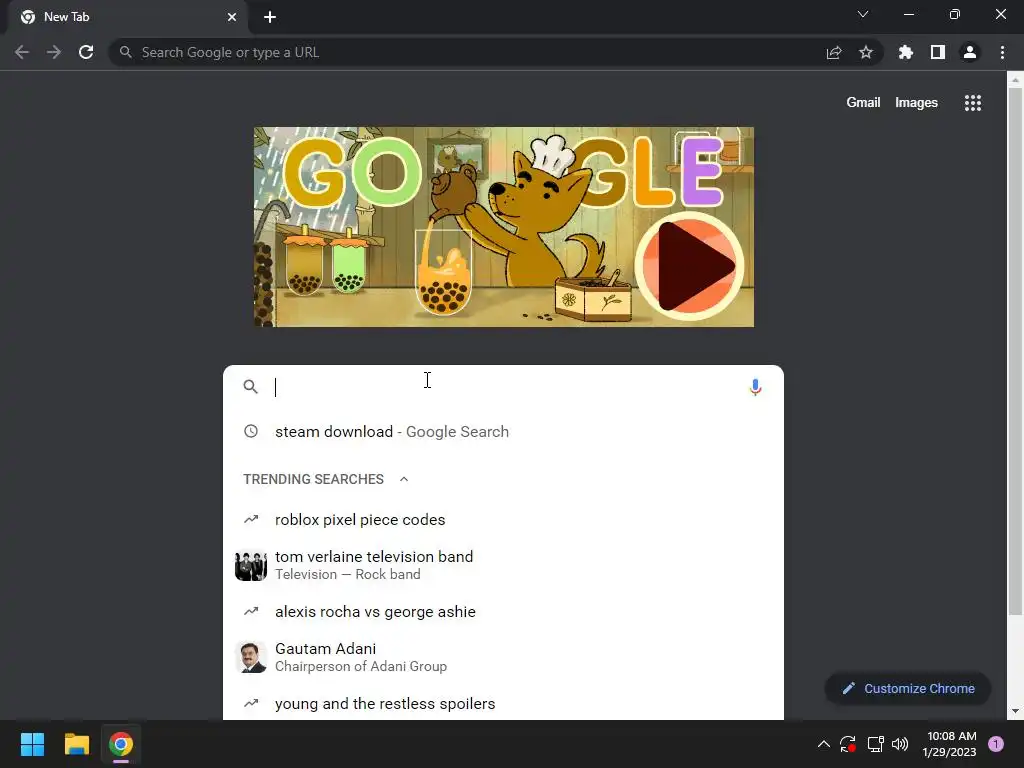Share this page icon in address bar
This screenshot has width=1024, height=768.
tap(834, 52)
